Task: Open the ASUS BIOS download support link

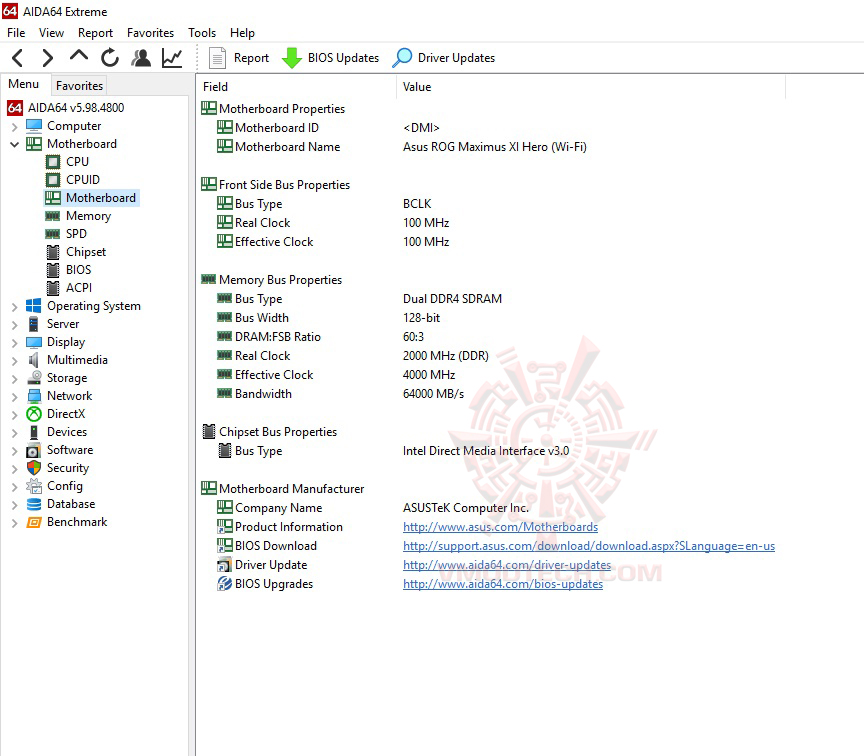Action: click(x=588, y=546)
